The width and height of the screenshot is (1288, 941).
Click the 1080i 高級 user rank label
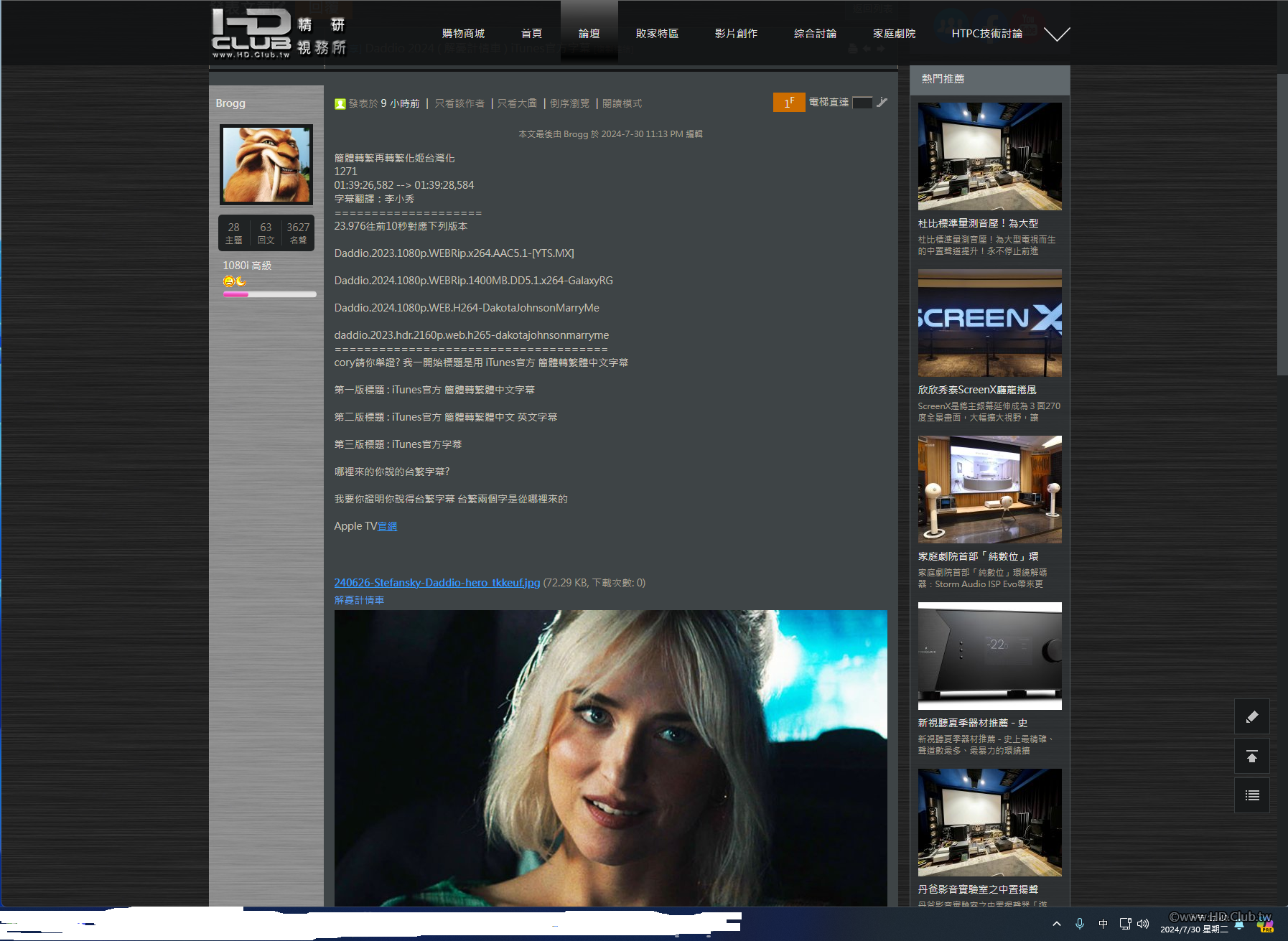point(247,266)
